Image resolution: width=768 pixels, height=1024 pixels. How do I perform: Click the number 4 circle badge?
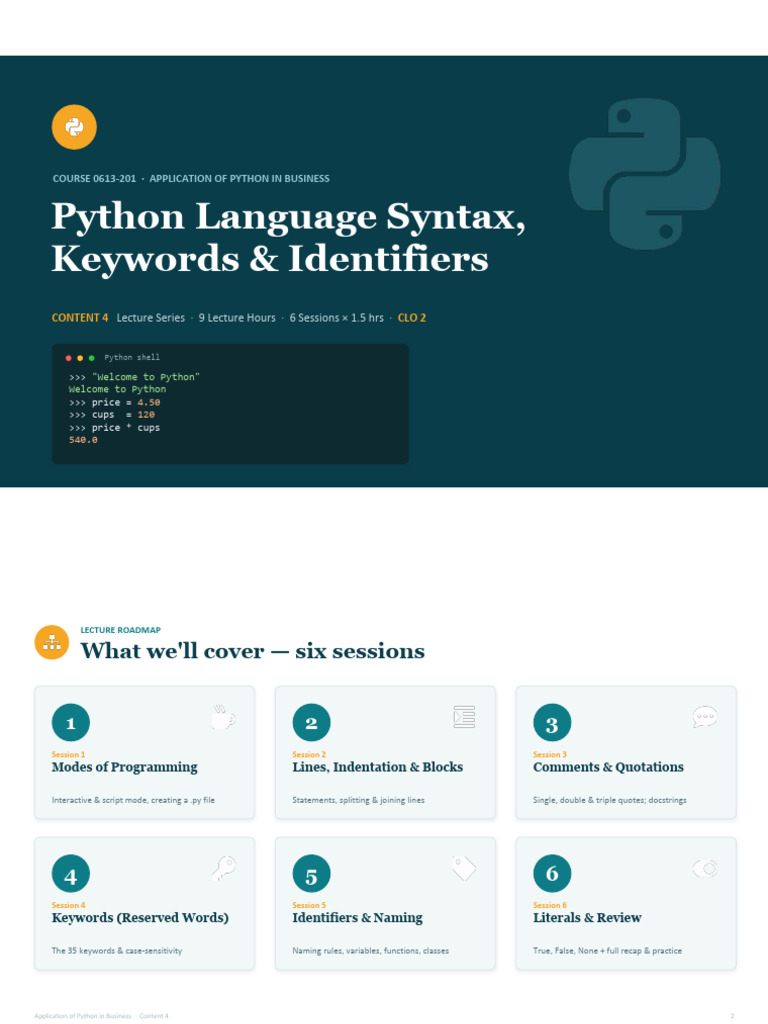coord(71,874)
